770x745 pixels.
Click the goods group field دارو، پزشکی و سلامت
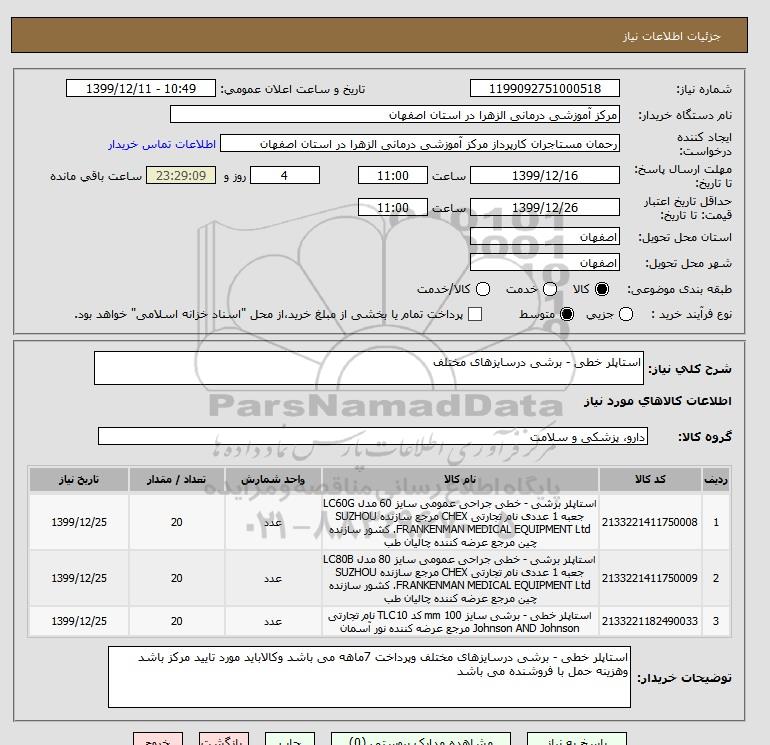coord(373,436)
